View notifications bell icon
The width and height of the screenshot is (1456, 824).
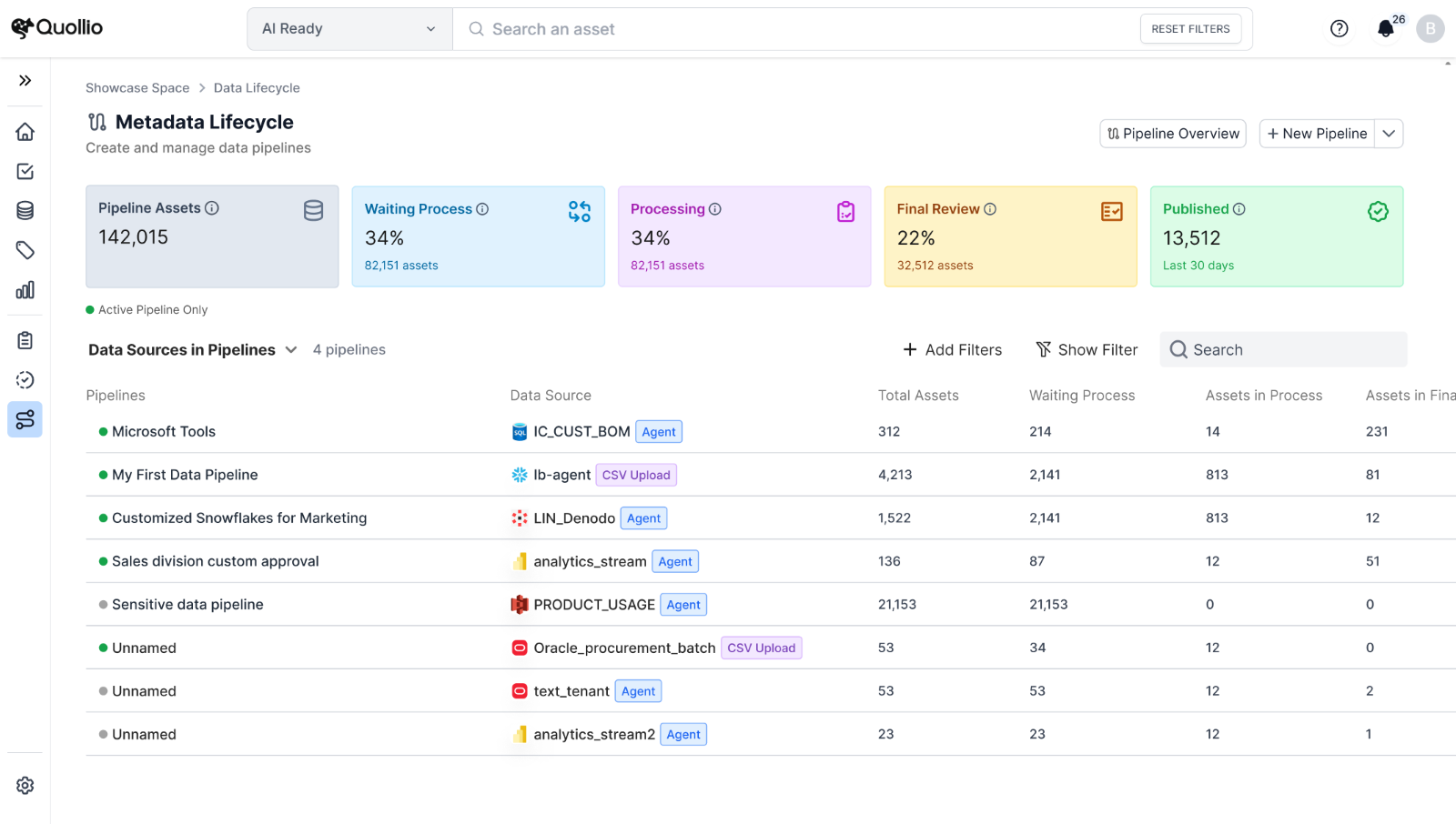coord(1385,29)
